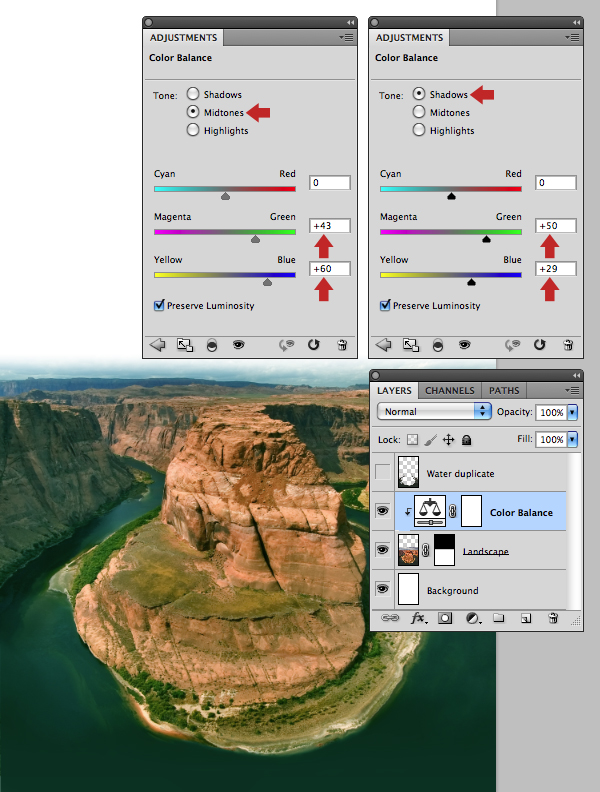Show the Water duplicate layer
The height and width of the screenshot is (792, 600).
383,472
